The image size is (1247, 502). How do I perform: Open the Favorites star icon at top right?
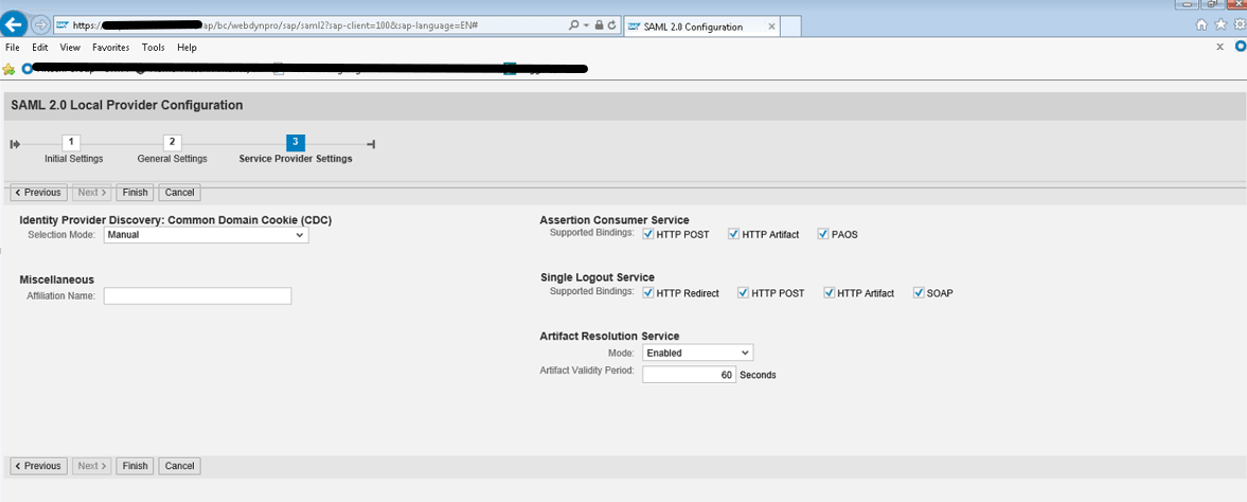[1220, 25]
